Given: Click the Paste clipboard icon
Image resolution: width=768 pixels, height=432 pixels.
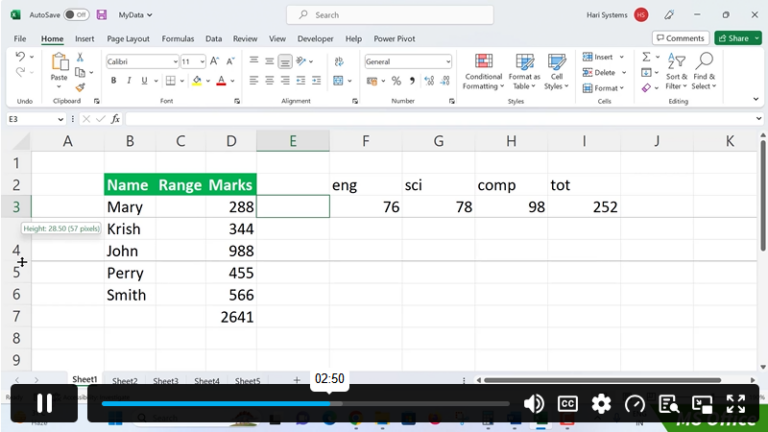Looking at the screenshot, I should [x=59, y=62].
